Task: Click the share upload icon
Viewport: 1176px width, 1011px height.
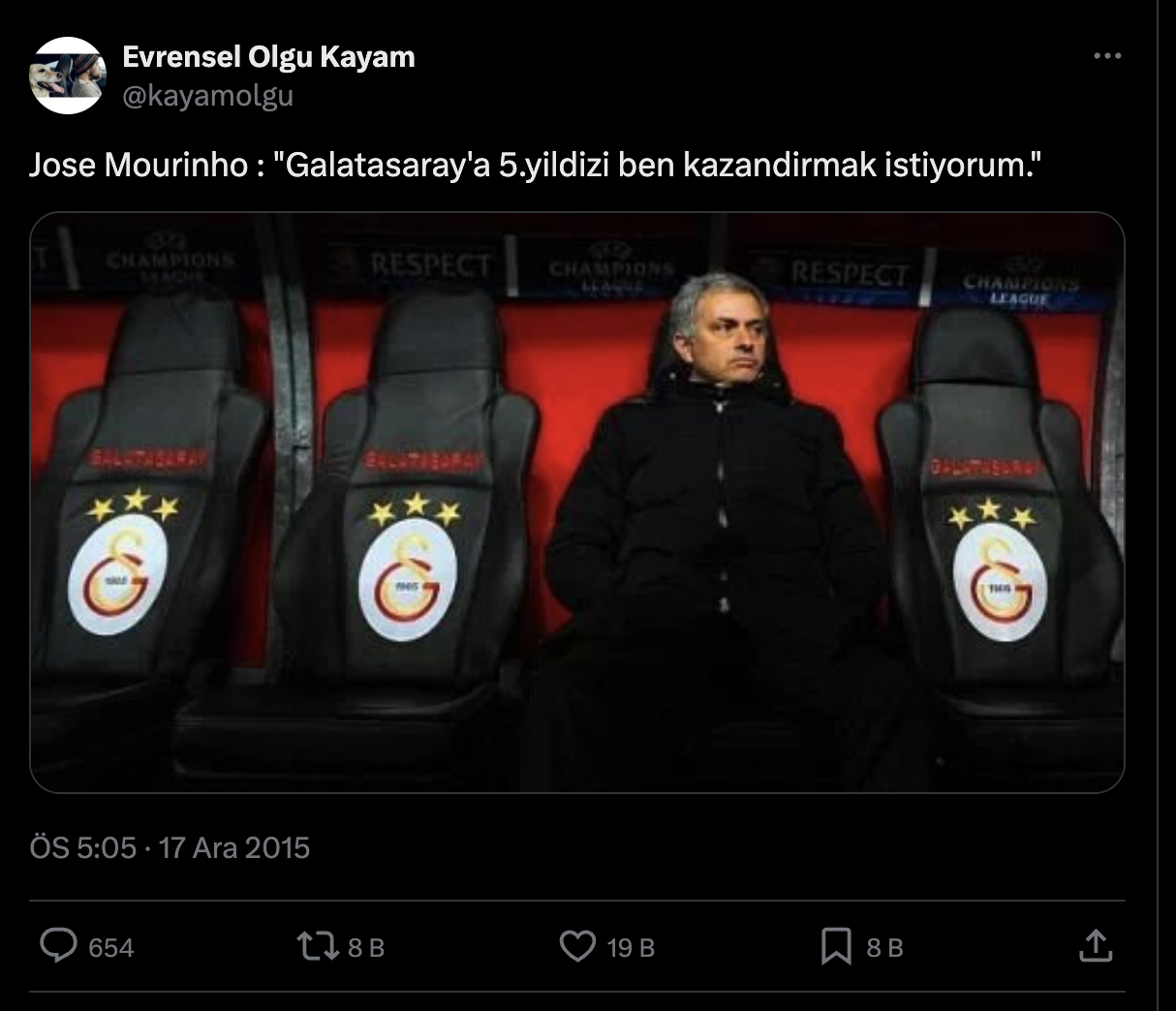Action: pos(1095,946)
